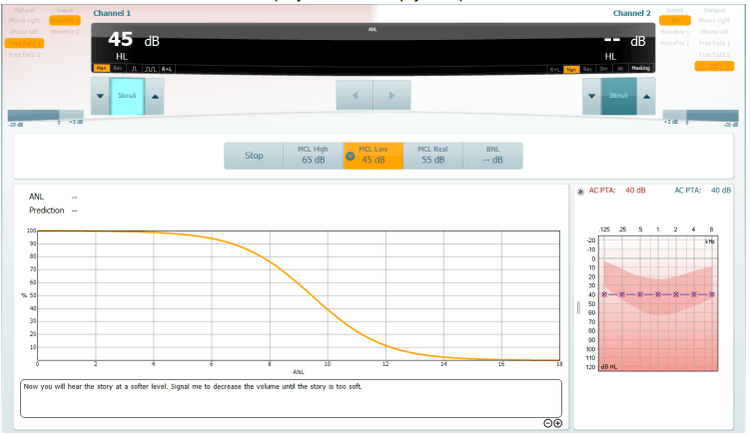Image resolution: width=750 pixels, height=435 pixels.
Task: Zoom out graph with minus magnifier icon
Action: 548,423
